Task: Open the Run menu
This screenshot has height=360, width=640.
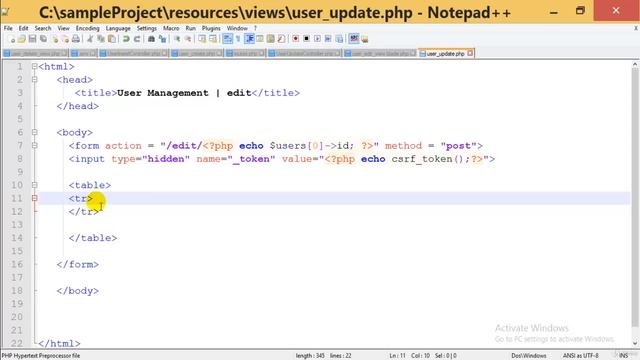Action: [191, 28]
